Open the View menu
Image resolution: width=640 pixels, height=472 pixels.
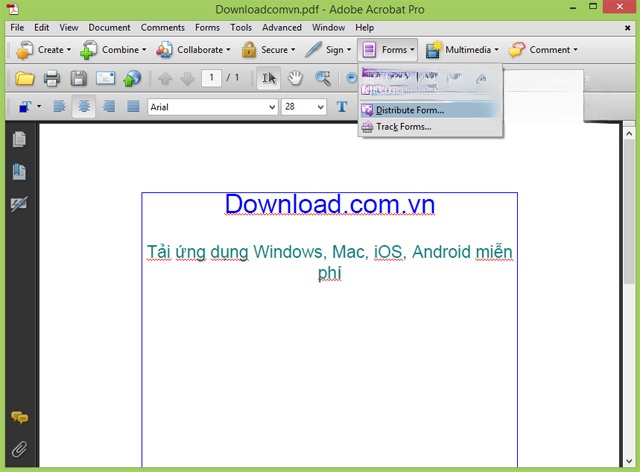[69, 27]
